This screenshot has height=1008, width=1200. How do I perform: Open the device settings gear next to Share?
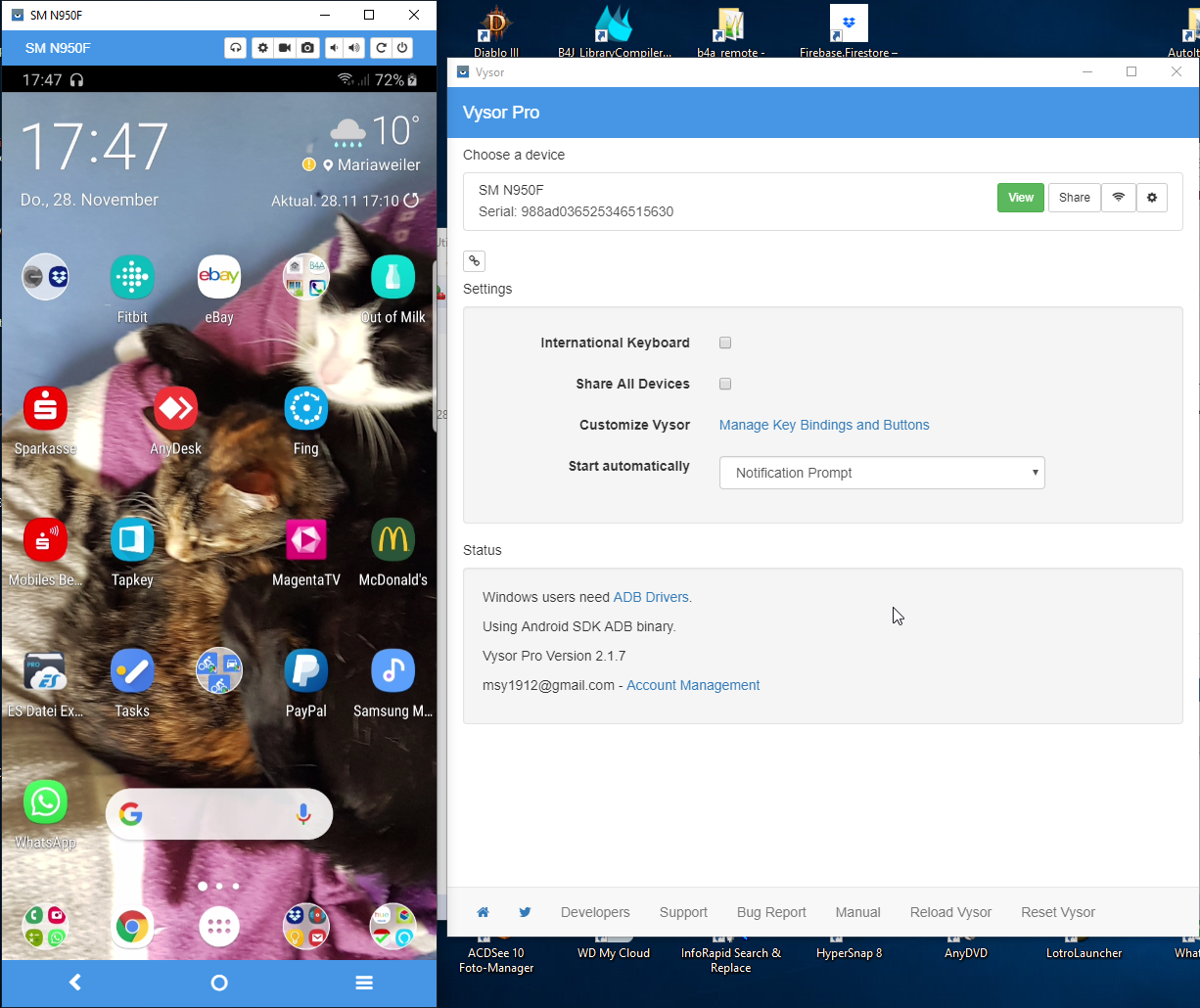(1151, 198)
